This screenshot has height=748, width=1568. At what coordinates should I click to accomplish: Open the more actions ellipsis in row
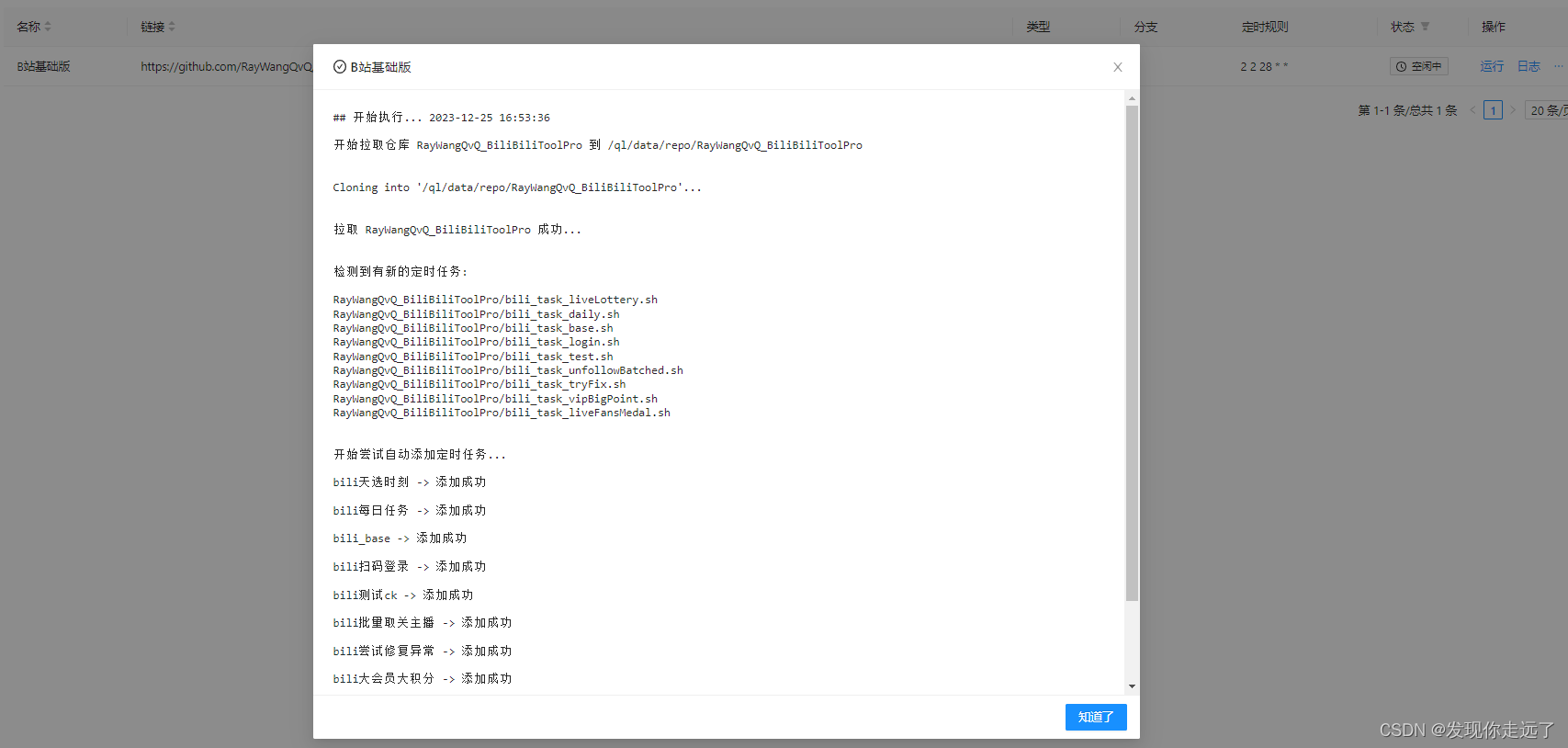tap(1559, 66)
